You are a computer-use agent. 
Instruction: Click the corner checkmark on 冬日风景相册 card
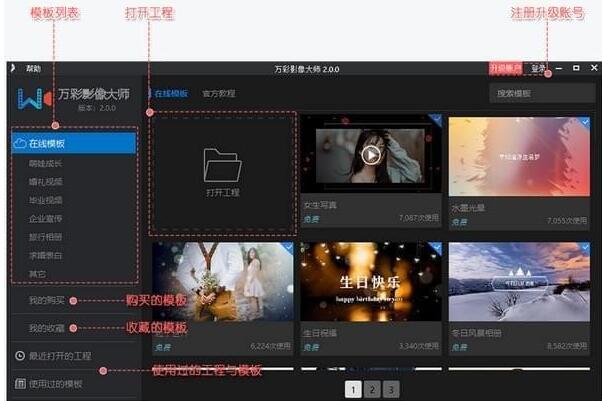pyautogui.click(x=584, y=248)
